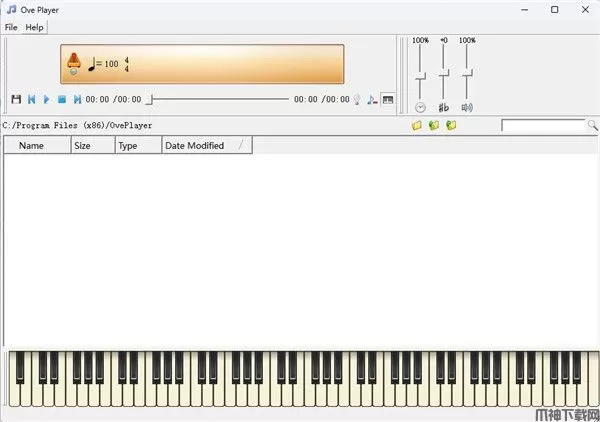Screen dimensions: 600x422
Task: Stop playback with the square button
Action: (62, 99)
